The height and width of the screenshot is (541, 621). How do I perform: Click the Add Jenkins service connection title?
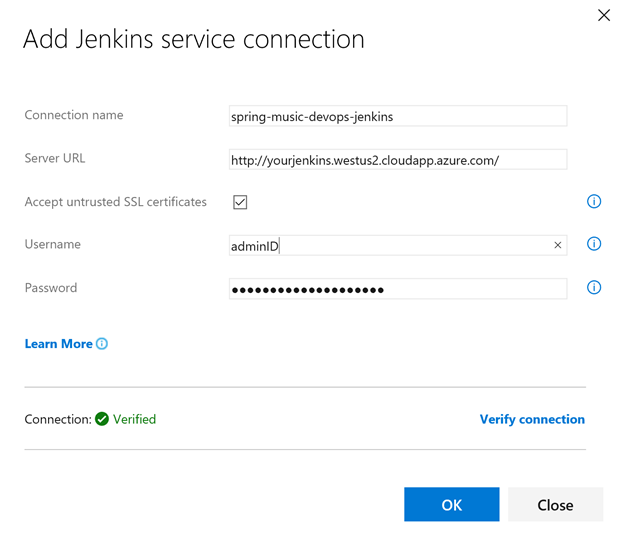(193, 40)
